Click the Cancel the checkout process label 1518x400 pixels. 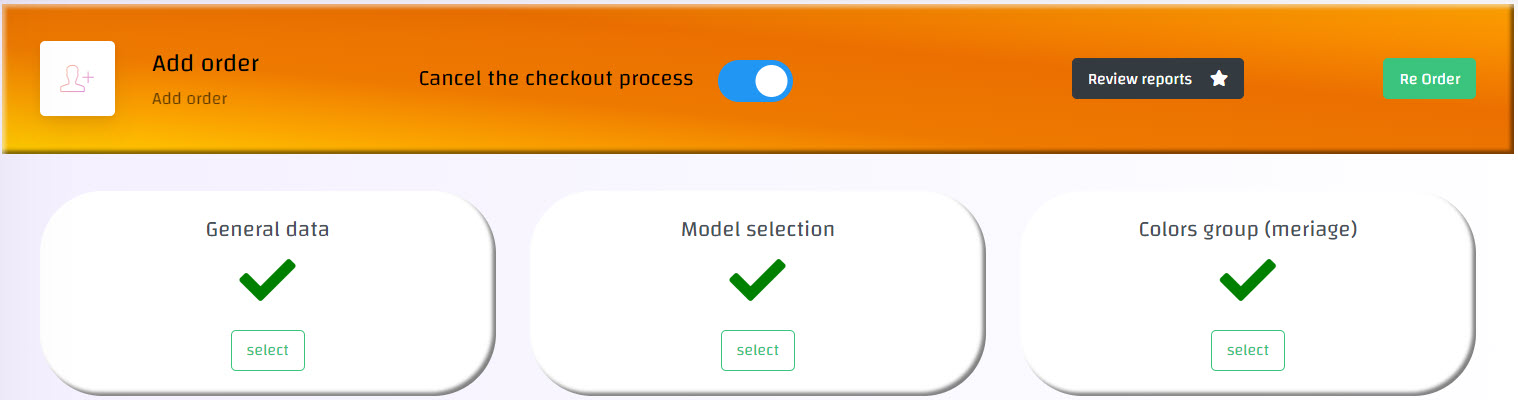pos(555,79)
